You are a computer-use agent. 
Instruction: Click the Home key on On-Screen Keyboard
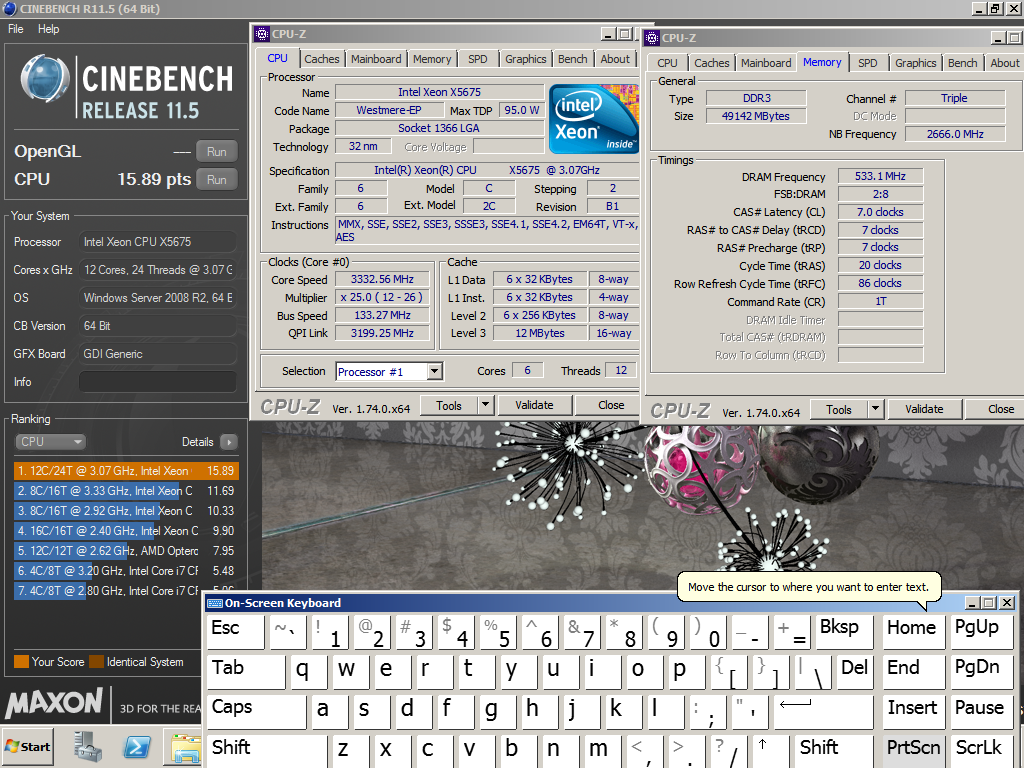tap(914, 632)
